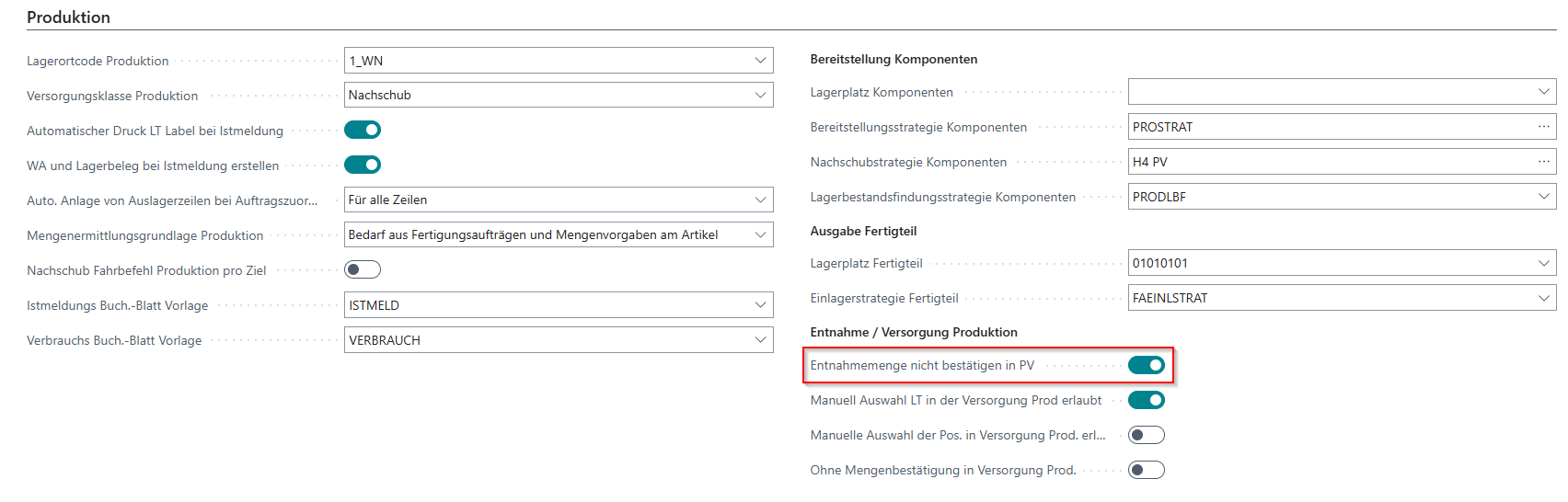The image size is (1568, 502).
Task: Open Lagerbestandsfindungsstrategie Komponenten dropdown
Action: tap(1543, 197)
